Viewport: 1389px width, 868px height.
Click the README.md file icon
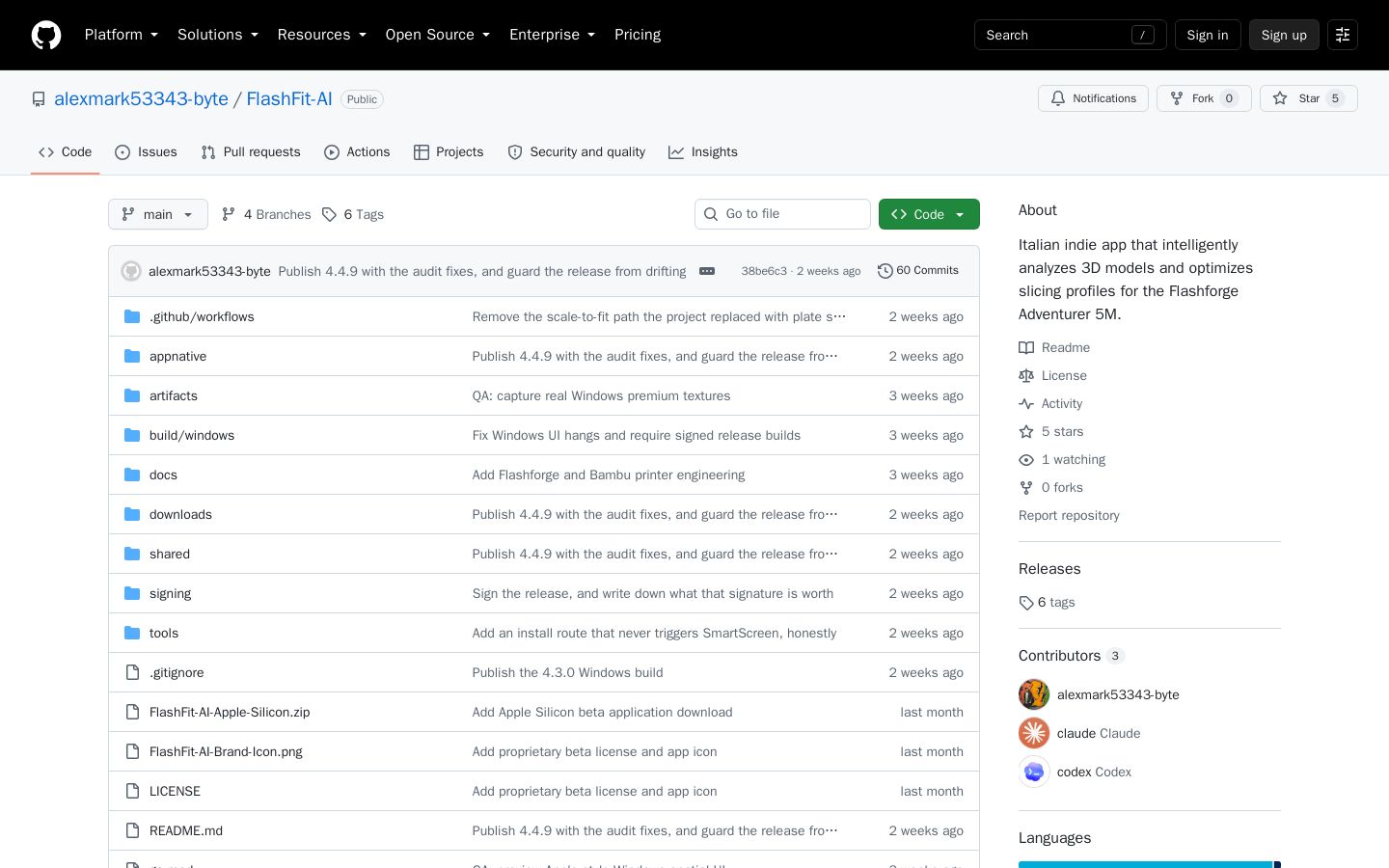pyautogui.click(x=132, y=830)
